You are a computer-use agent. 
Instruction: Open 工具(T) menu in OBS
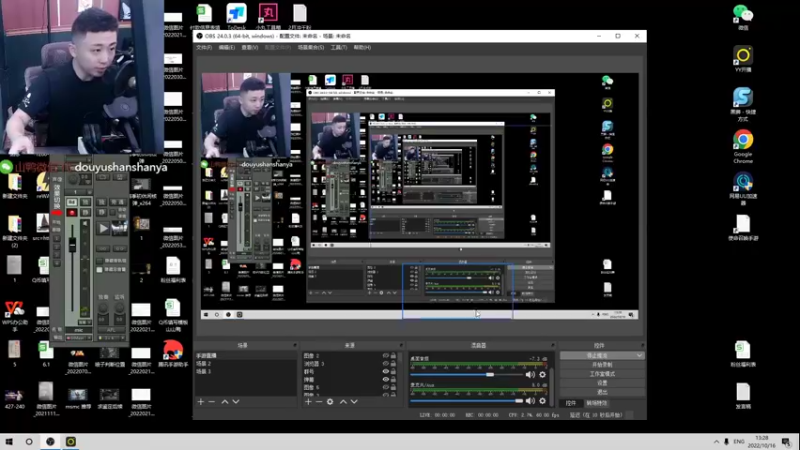pyautogui.click(x=339, y=47)
